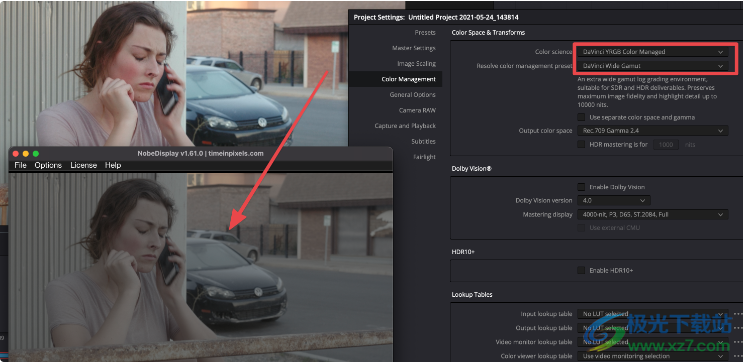Image resolution: width=743 pixels, height=362 pixels.
Task: Toggle HDR mastering is for checkbox
Action: coord(581,145)
